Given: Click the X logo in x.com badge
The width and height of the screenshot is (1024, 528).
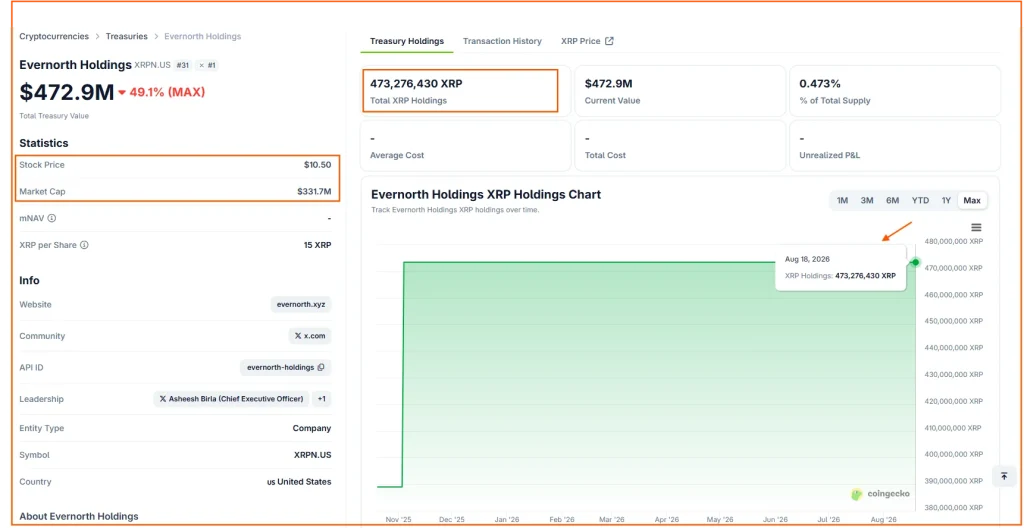Looking at the screenshot, I should [298, 336].
